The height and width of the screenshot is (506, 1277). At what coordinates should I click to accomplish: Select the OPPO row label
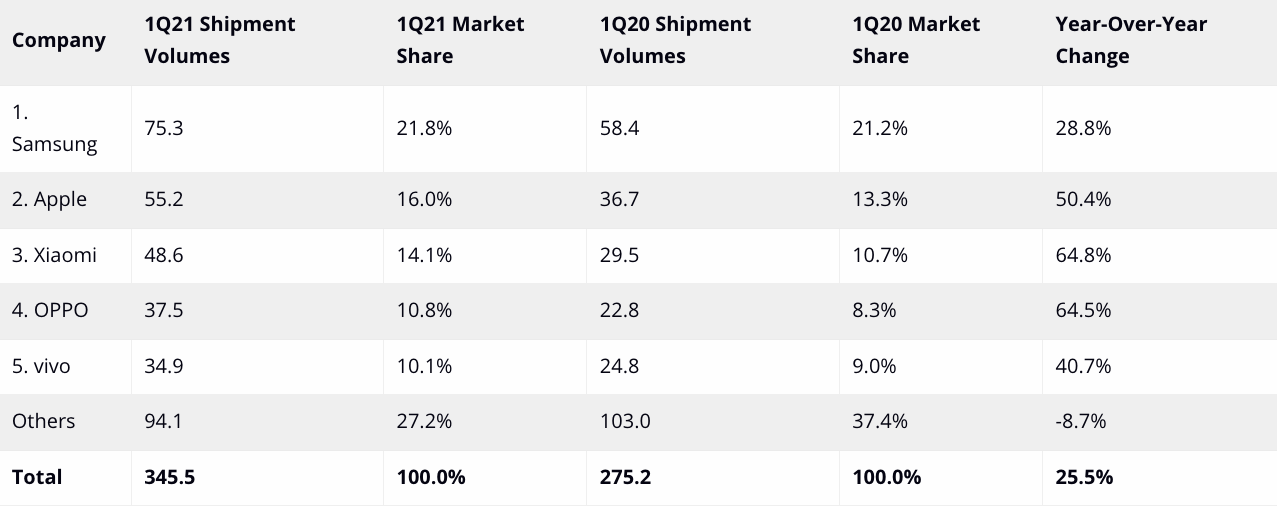click(50, 310)
